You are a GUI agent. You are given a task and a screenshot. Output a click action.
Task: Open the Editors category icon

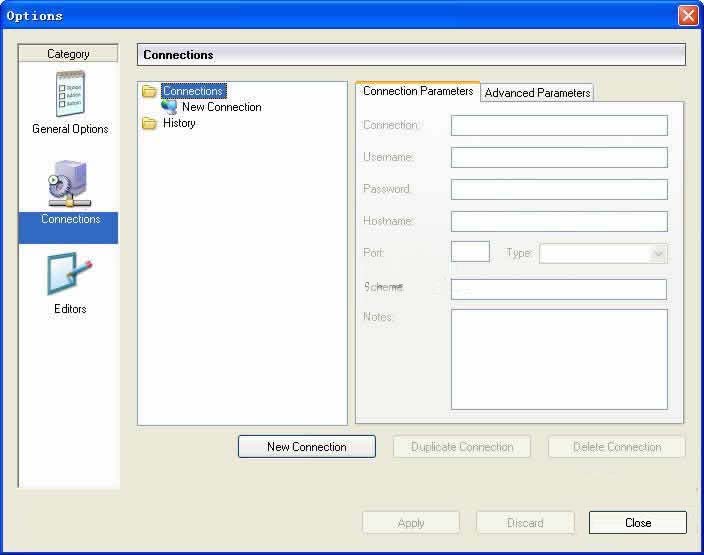tap(69, 275)
